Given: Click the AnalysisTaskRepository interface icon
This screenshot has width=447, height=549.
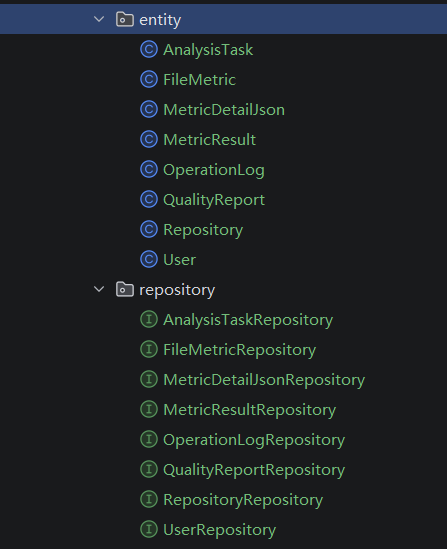Looking at the screenshot, I should tap(149, 319).
